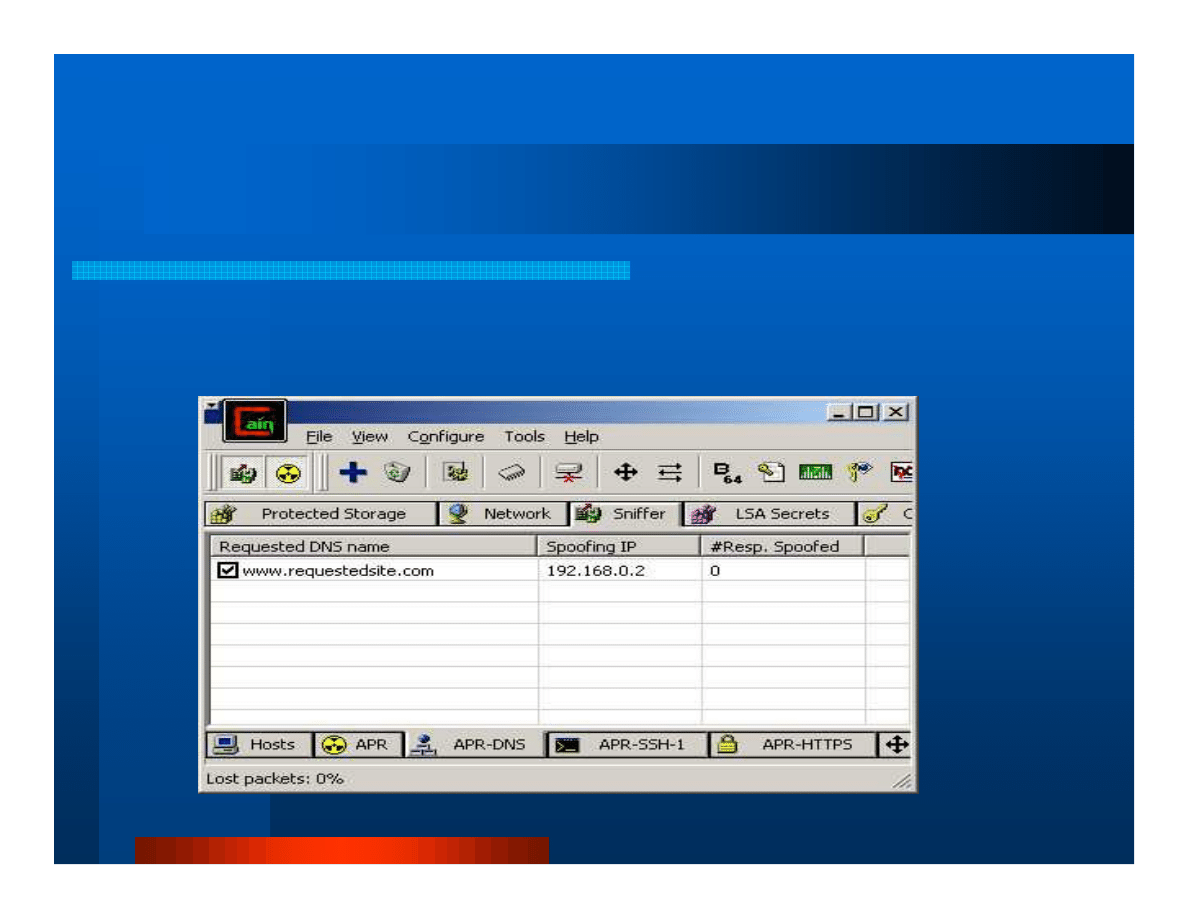Open the Configure menu
1188x918 pixels.
click(445, 436)
